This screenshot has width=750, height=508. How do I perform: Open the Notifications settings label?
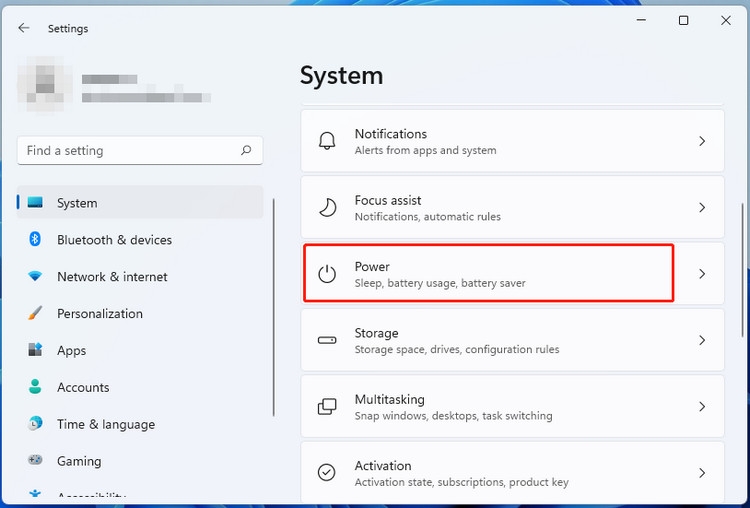click(x=391, y=134)
